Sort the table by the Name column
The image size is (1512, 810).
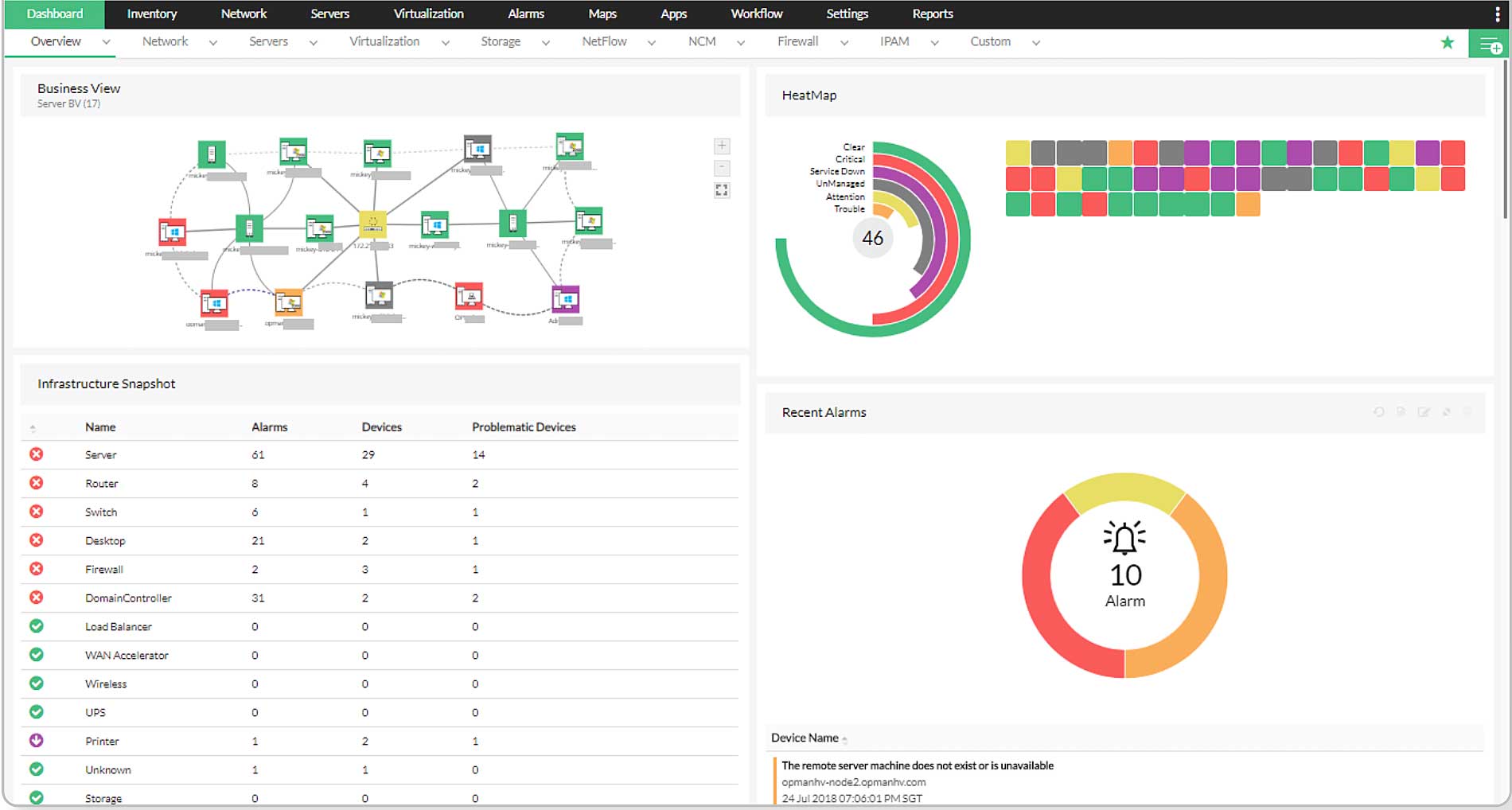point(100,426)
